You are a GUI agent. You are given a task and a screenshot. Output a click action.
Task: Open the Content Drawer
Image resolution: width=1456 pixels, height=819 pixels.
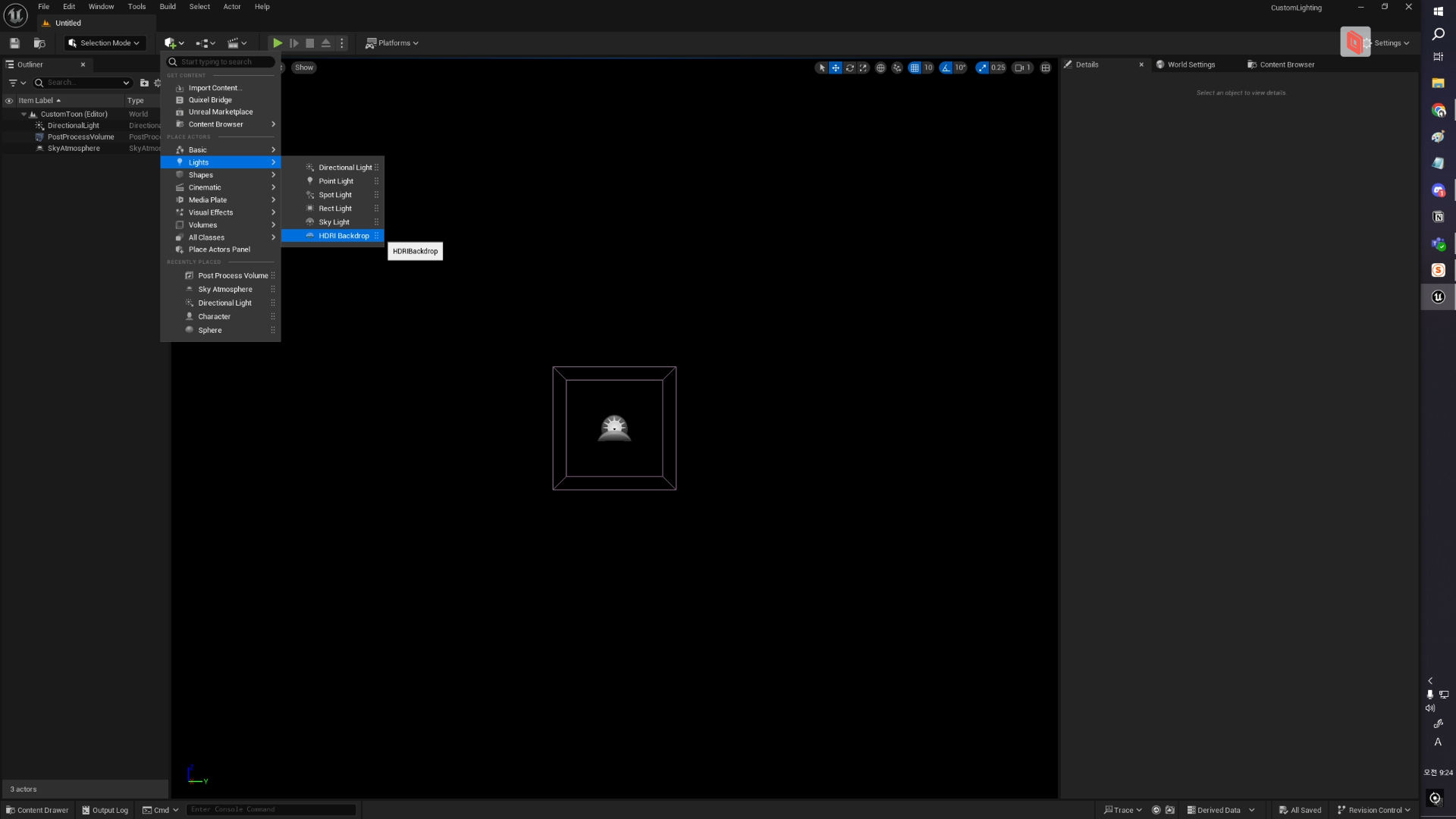(37, 810)
